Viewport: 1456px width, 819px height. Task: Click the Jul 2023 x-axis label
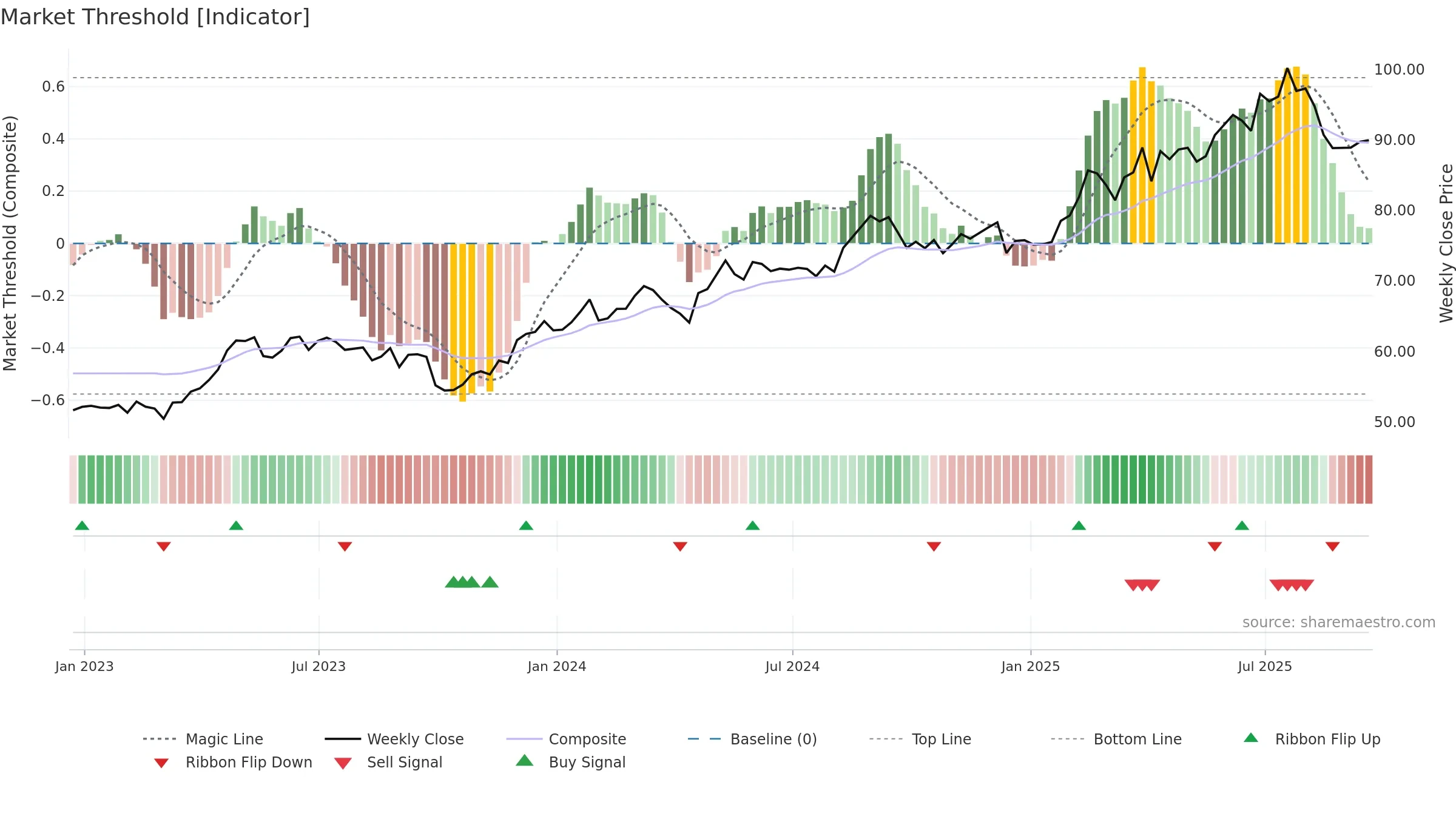[318, 666]
